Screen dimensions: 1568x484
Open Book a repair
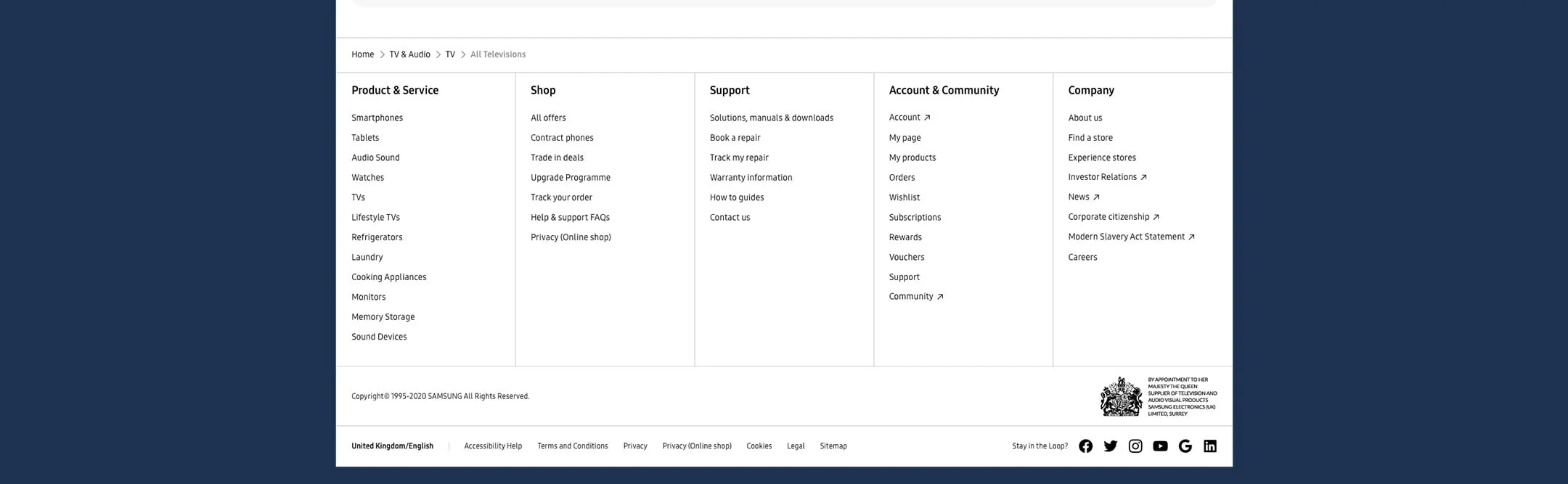coord(735,138)
